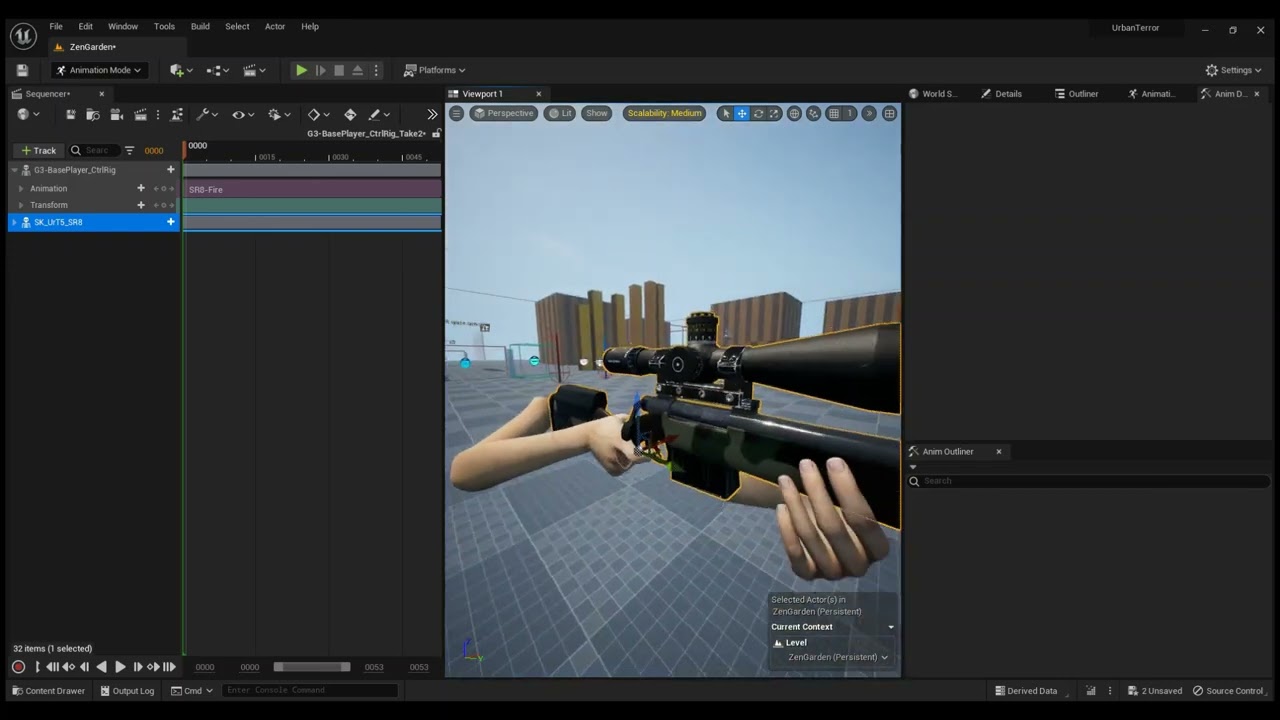Toggle grid snapping icon in viewport
The height and width of the screenshot is (720, 1280).
tap(834, 113)
